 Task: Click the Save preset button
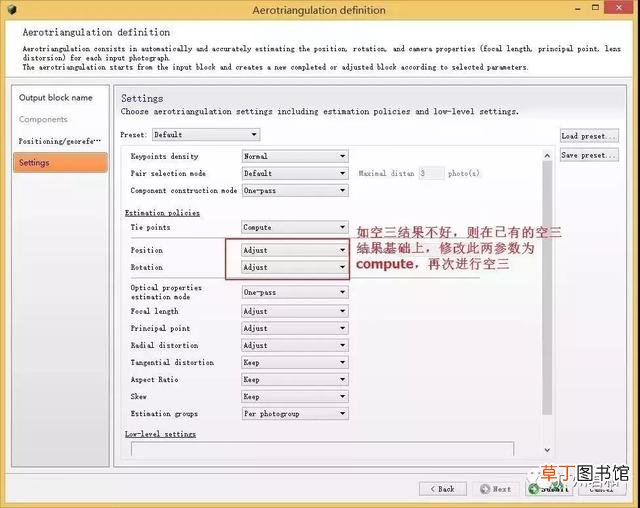(x=589, y=155)
